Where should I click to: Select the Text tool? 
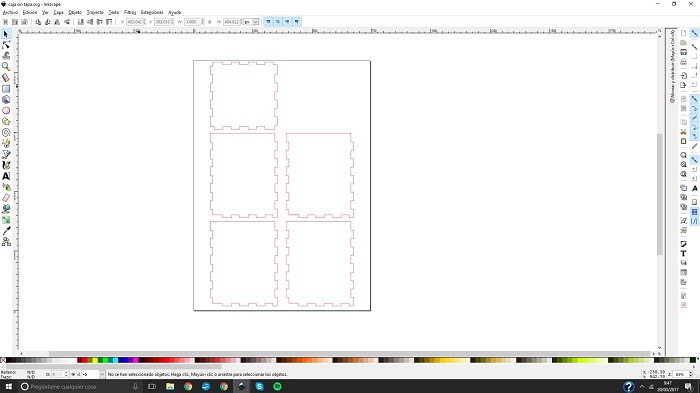(x=6, y=176)
